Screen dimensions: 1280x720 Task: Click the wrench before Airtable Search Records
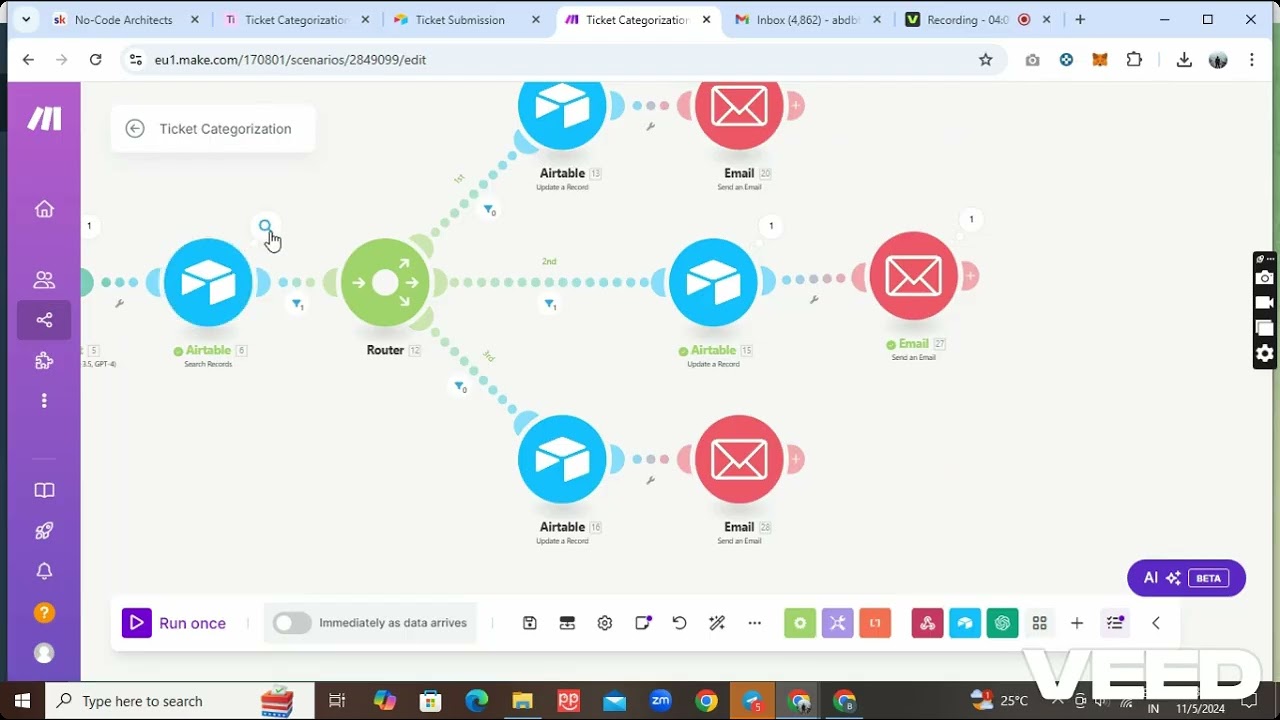tap(119, 303)
